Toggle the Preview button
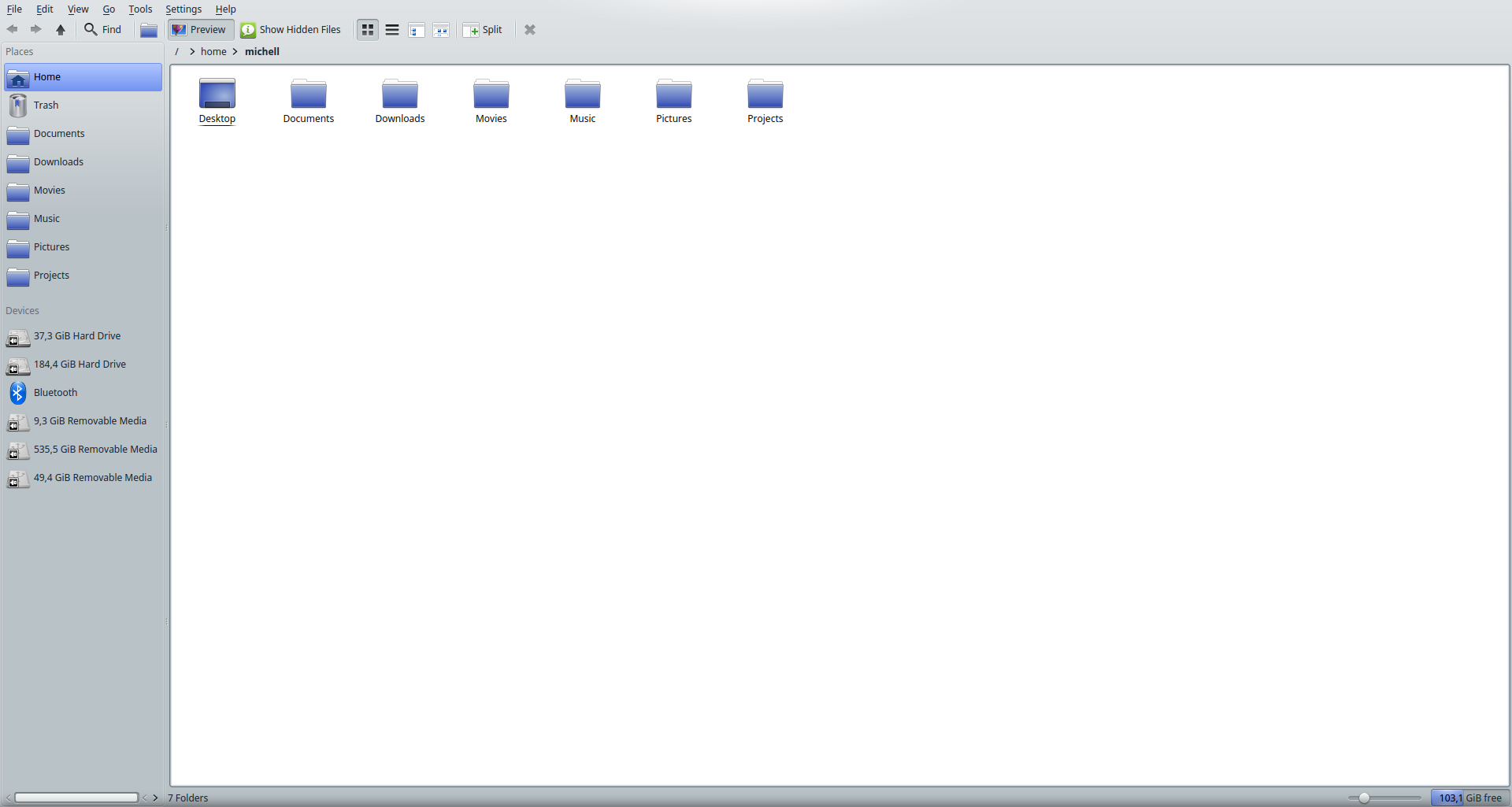Viewport: 1512px width, 807px height. pos(199,30)
